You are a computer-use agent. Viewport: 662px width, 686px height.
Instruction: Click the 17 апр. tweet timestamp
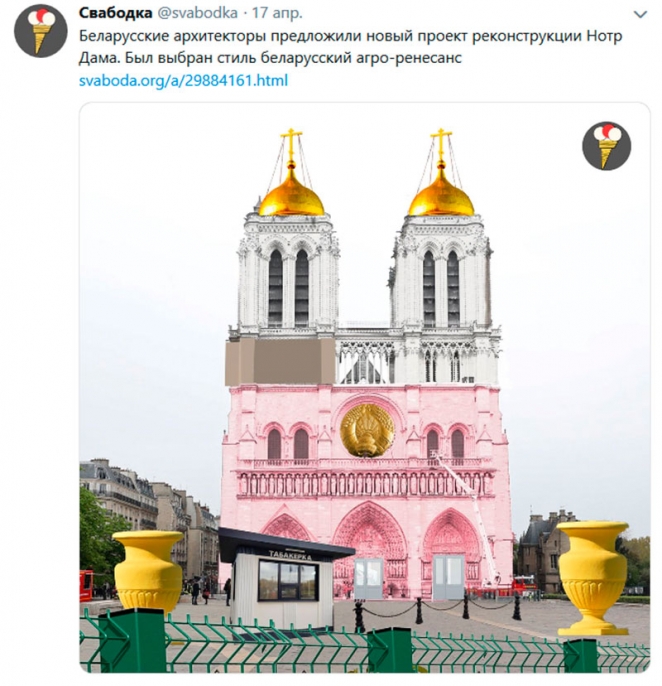tap(277, 13)
